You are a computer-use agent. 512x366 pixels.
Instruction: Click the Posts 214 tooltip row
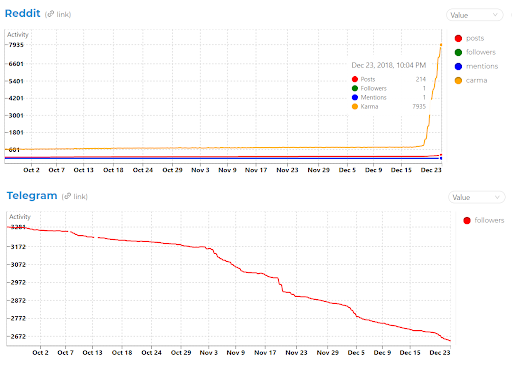pyautogui.click(x=389, y=79)
